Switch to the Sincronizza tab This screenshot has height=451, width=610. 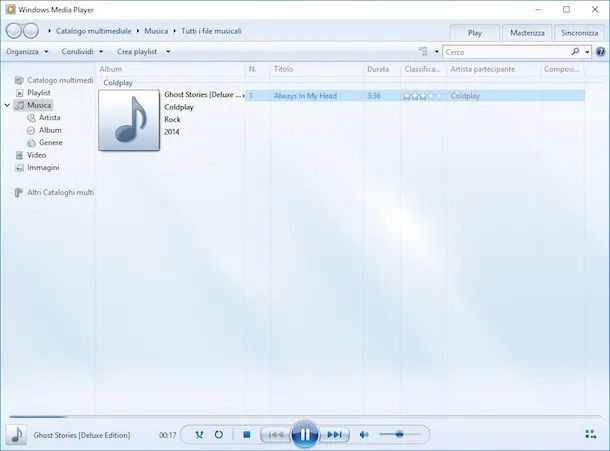click(580, 33)
